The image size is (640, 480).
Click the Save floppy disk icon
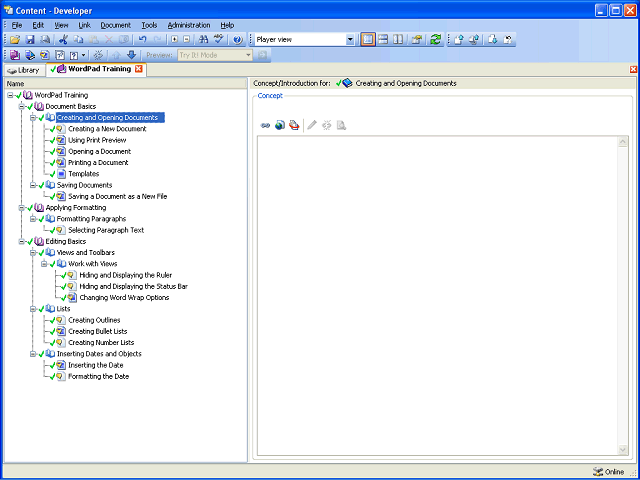(x=30, y=40)
